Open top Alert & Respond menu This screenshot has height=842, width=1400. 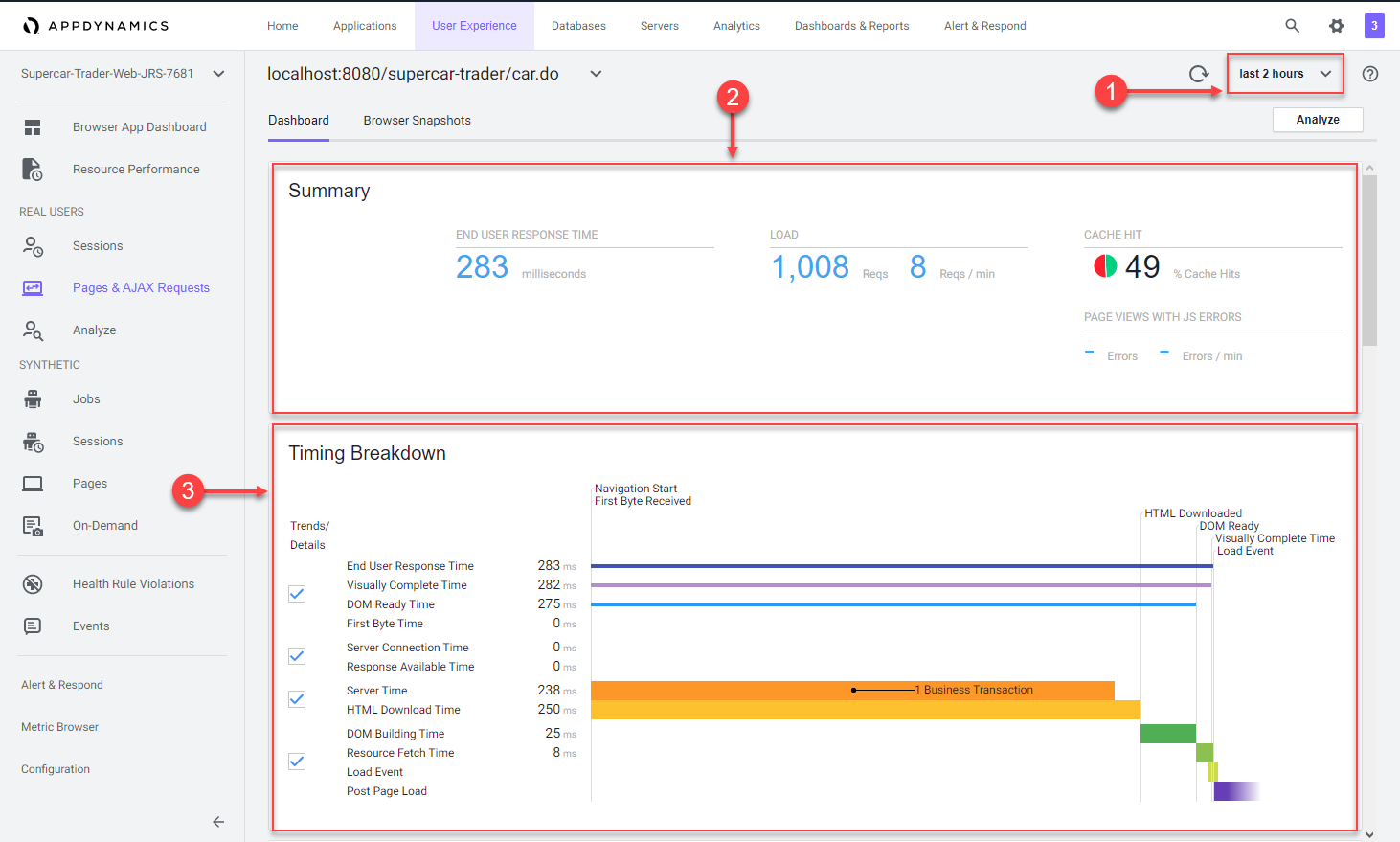click(x=984, y=26)
